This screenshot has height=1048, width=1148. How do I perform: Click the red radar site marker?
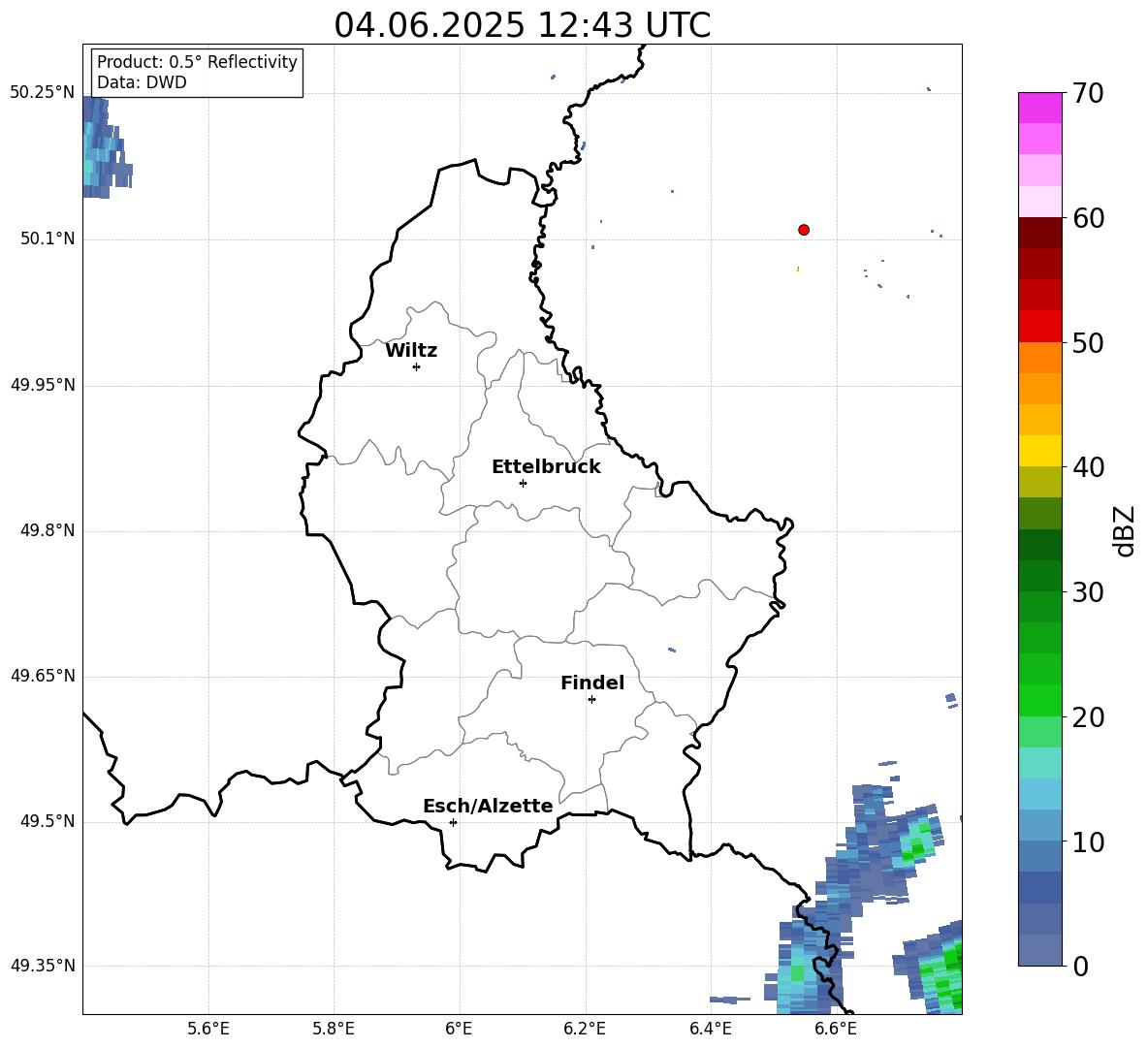tap(804, 230)
